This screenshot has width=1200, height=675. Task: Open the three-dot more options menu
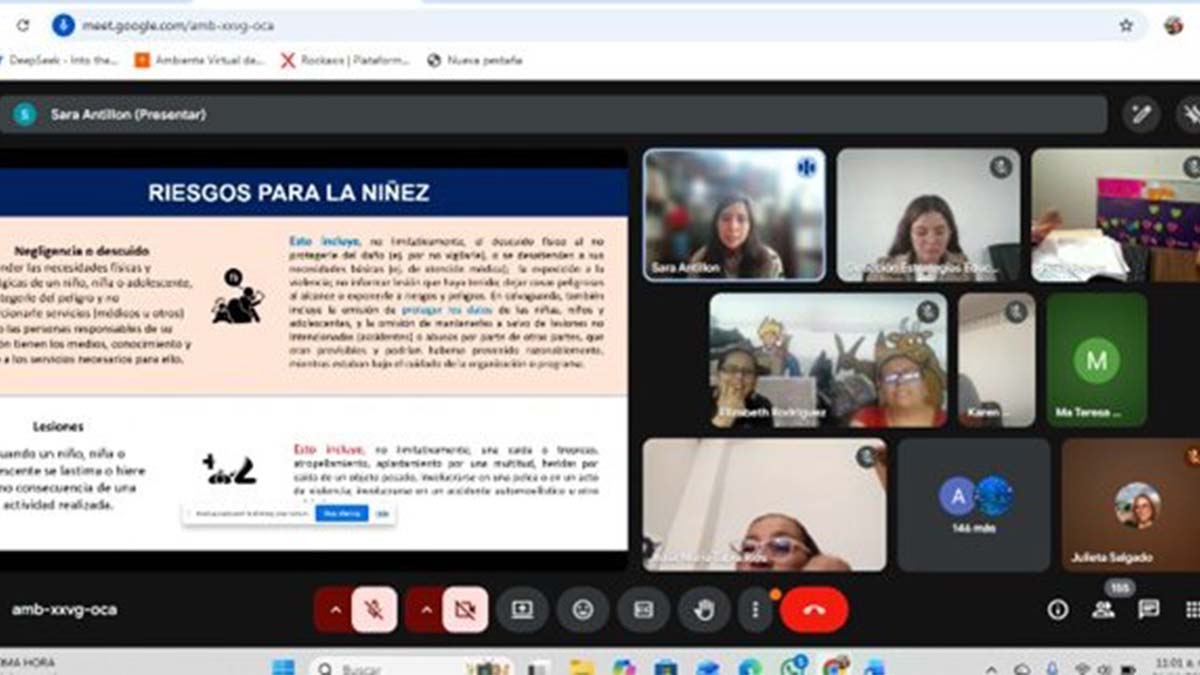(x=755, y=609)
